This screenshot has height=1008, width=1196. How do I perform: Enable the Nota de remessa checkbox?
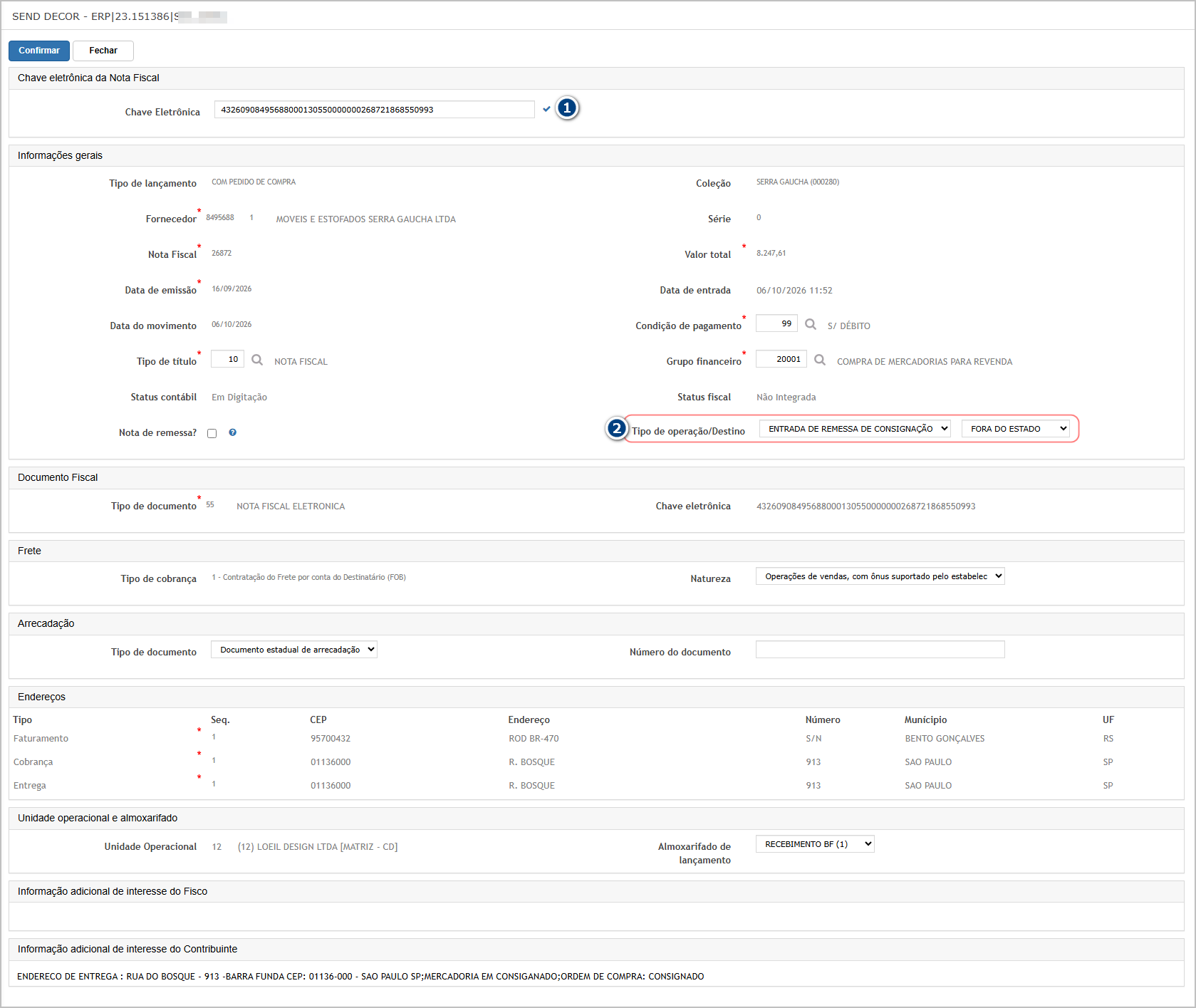(x=212, y=433)
